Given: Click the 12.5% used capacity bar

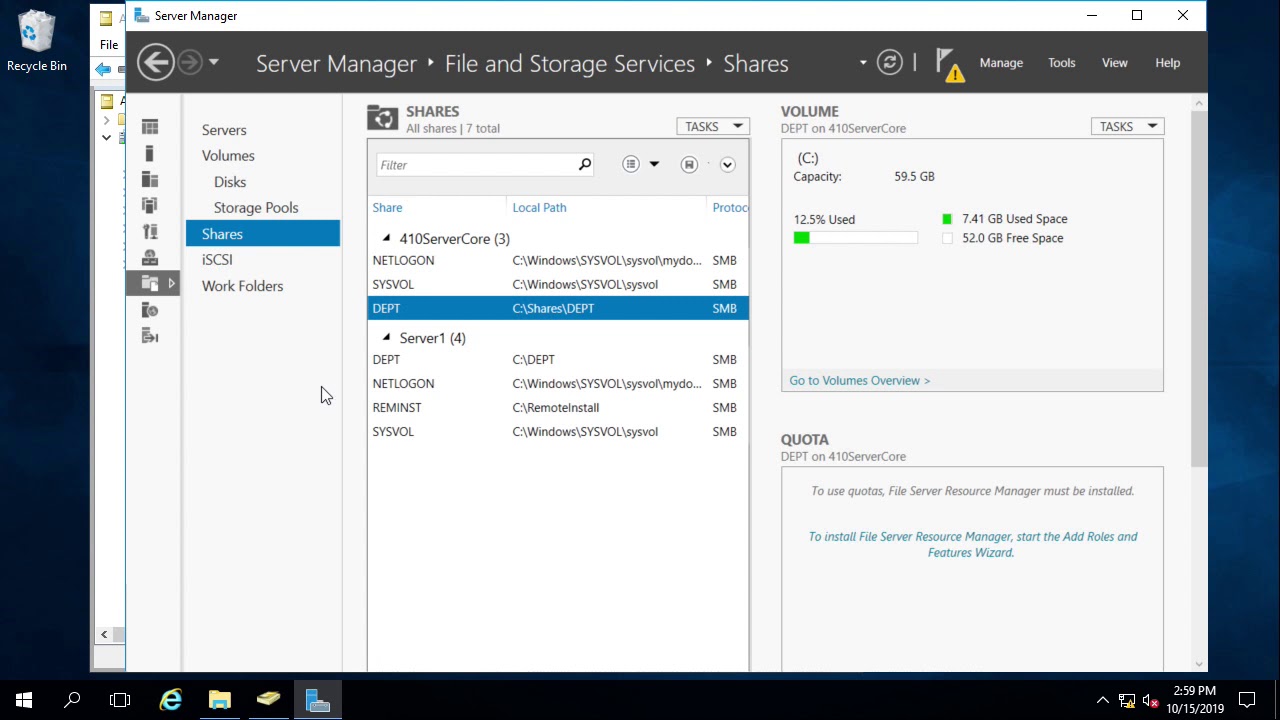Looking at the screenshot, I should 855,238.
